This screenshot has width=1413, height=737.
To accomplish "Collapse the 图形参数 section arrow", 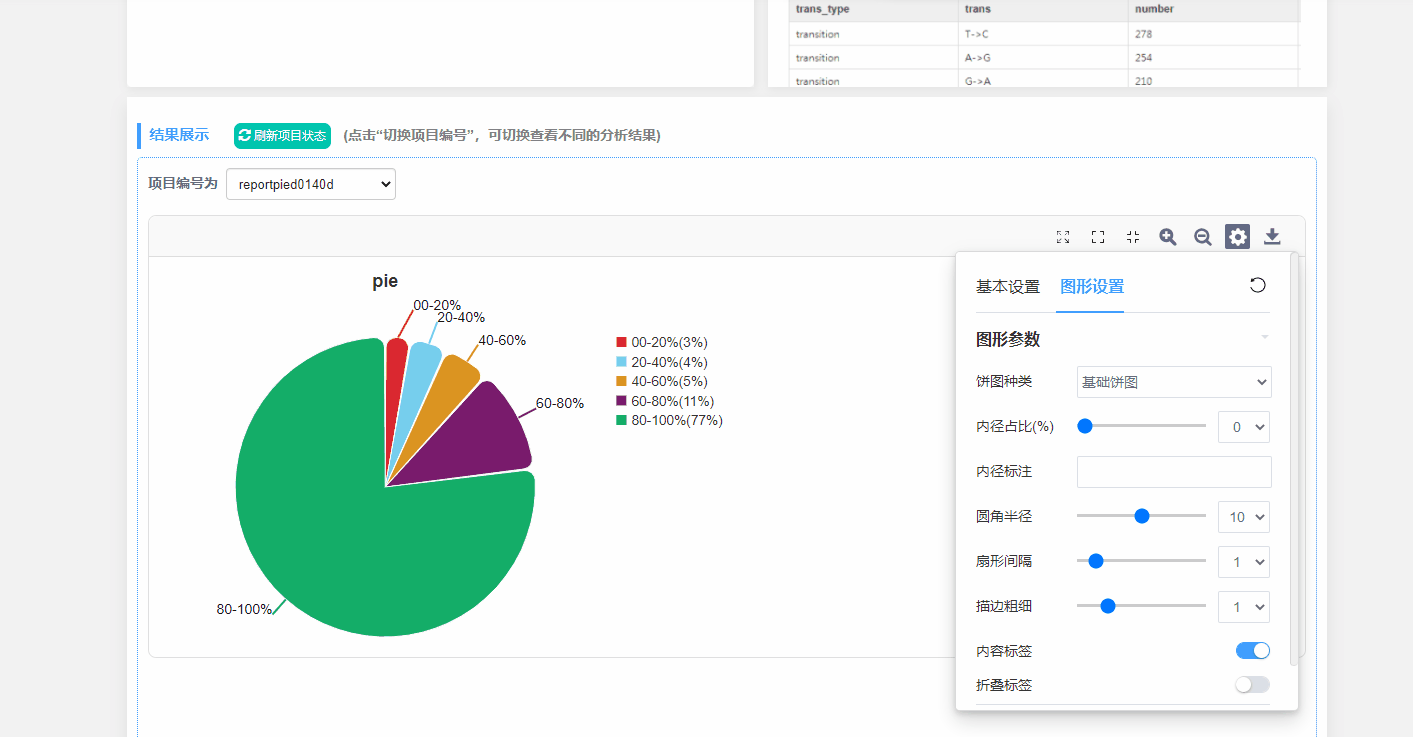I will point(1265,338).
